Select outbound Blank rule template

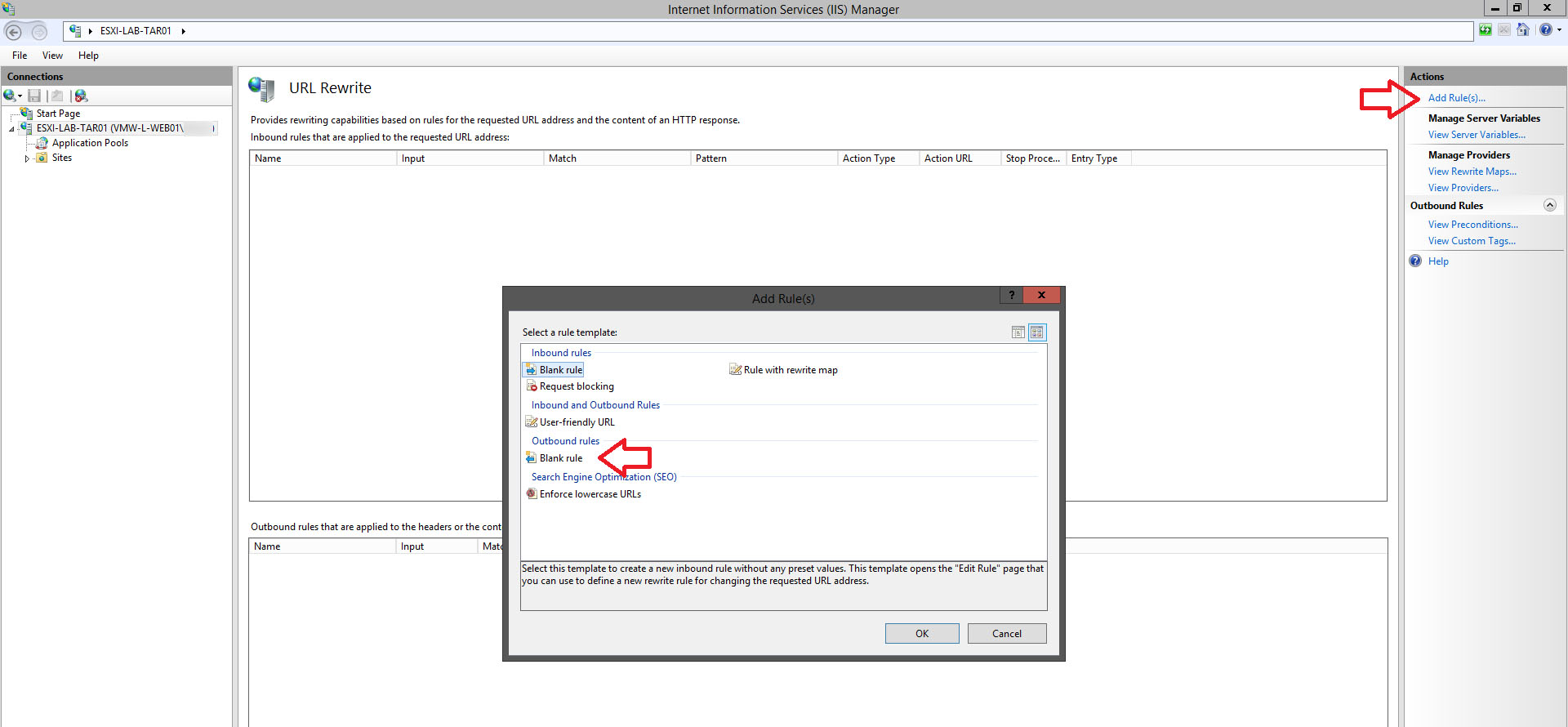pyautogui.click(x=555, y=458)
